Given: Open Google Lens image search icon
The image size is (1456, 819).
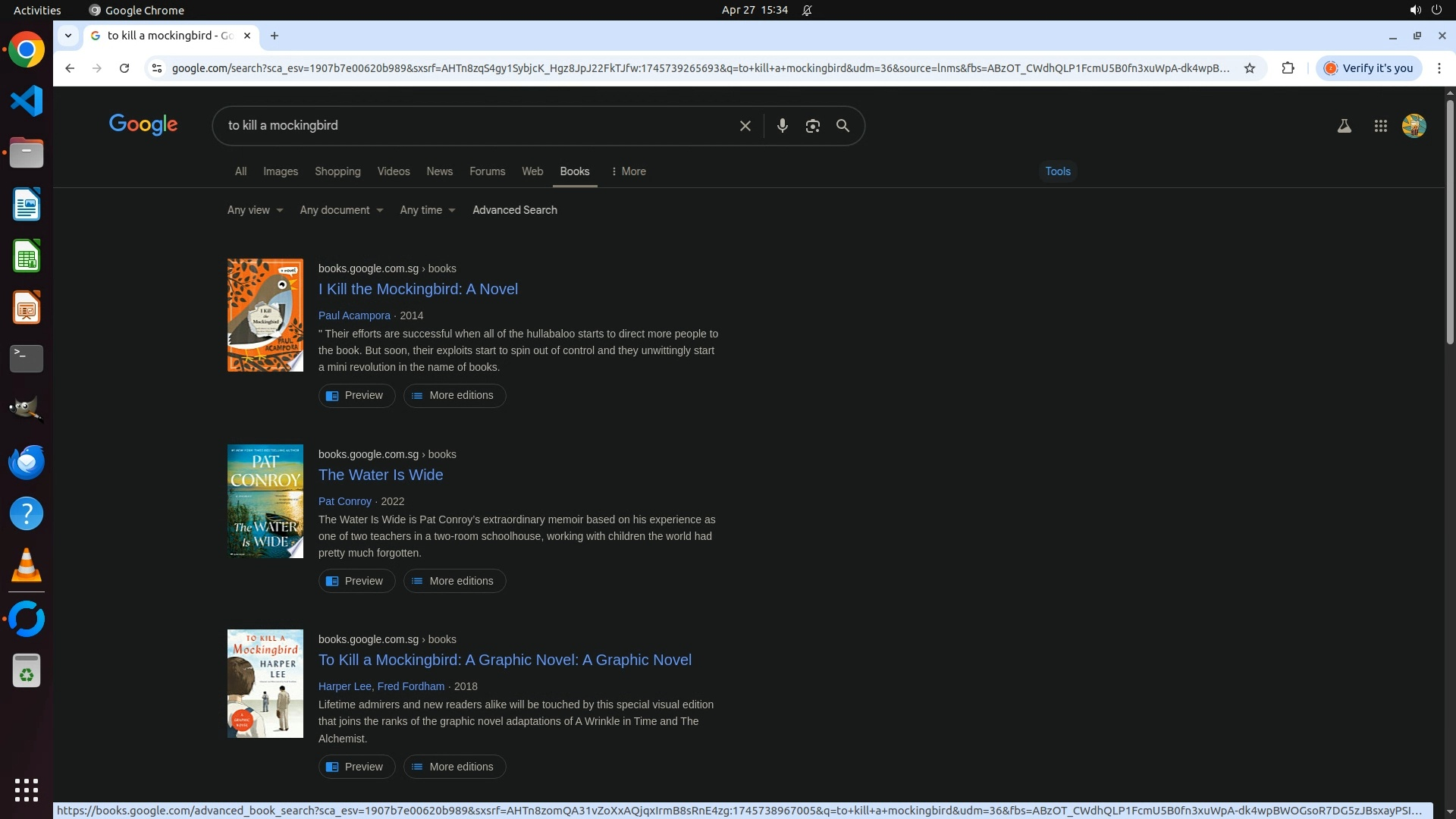Looking at the screenshot, I should [x=812, y=126].
